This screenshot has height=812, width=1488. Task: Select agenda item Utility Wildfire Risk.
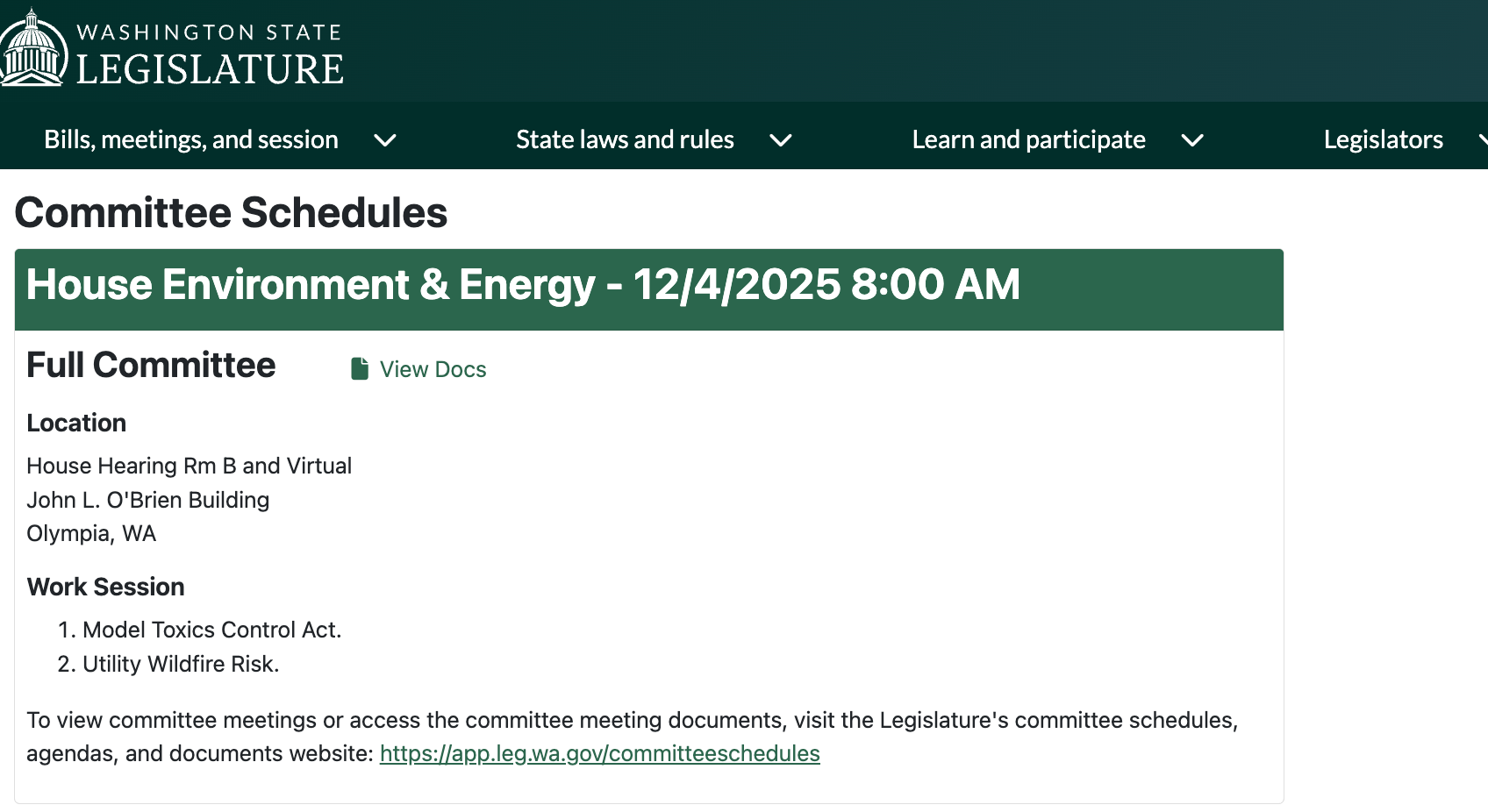[181, 664]
